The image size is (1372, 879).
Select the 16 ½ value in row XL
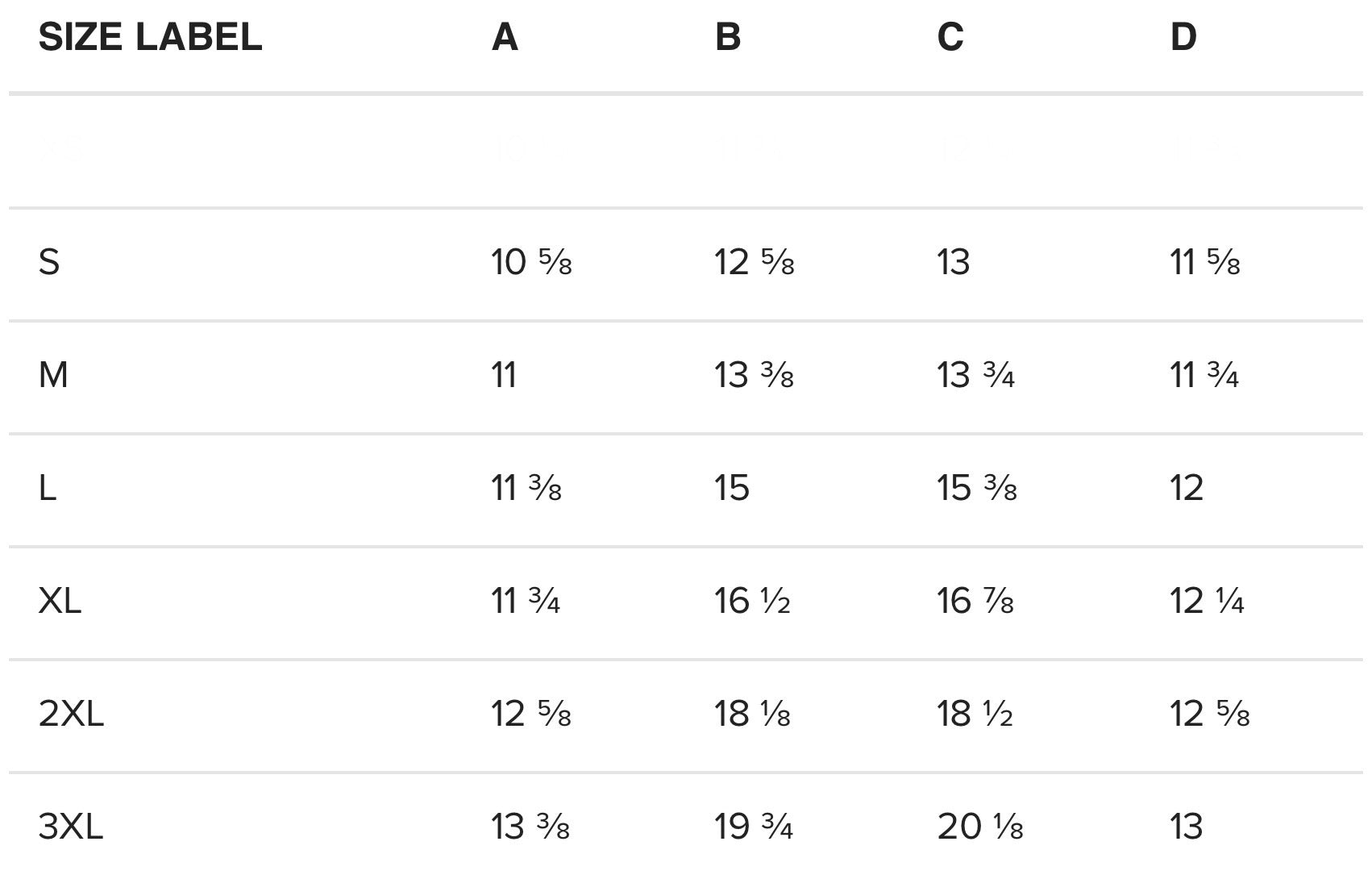(x=752, y=601)
